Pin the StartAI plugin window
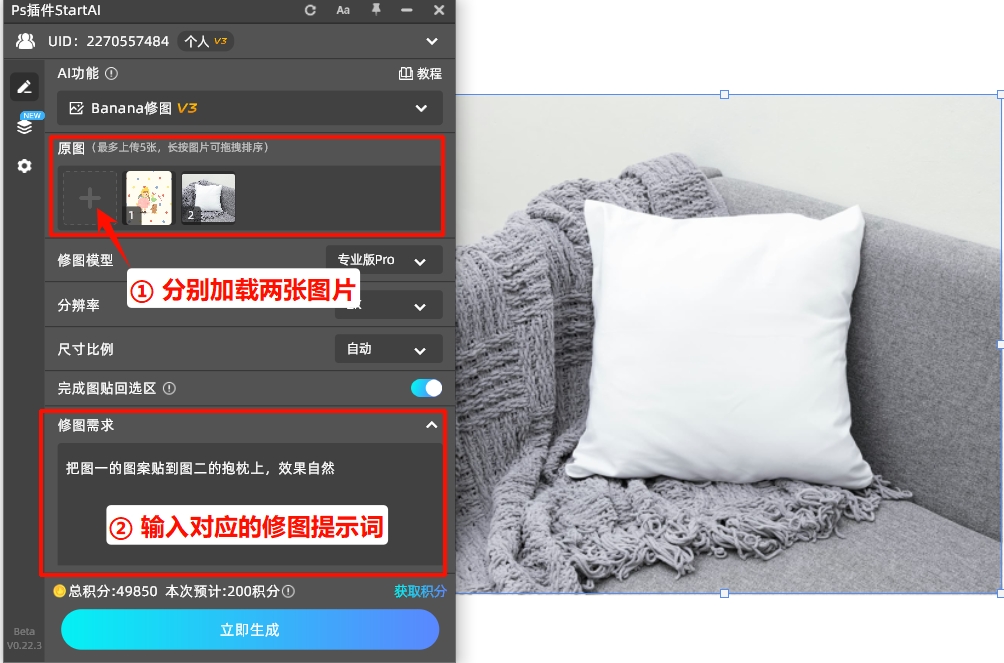This screenshot has width=1004, height=663. click(x=373, y=10)
